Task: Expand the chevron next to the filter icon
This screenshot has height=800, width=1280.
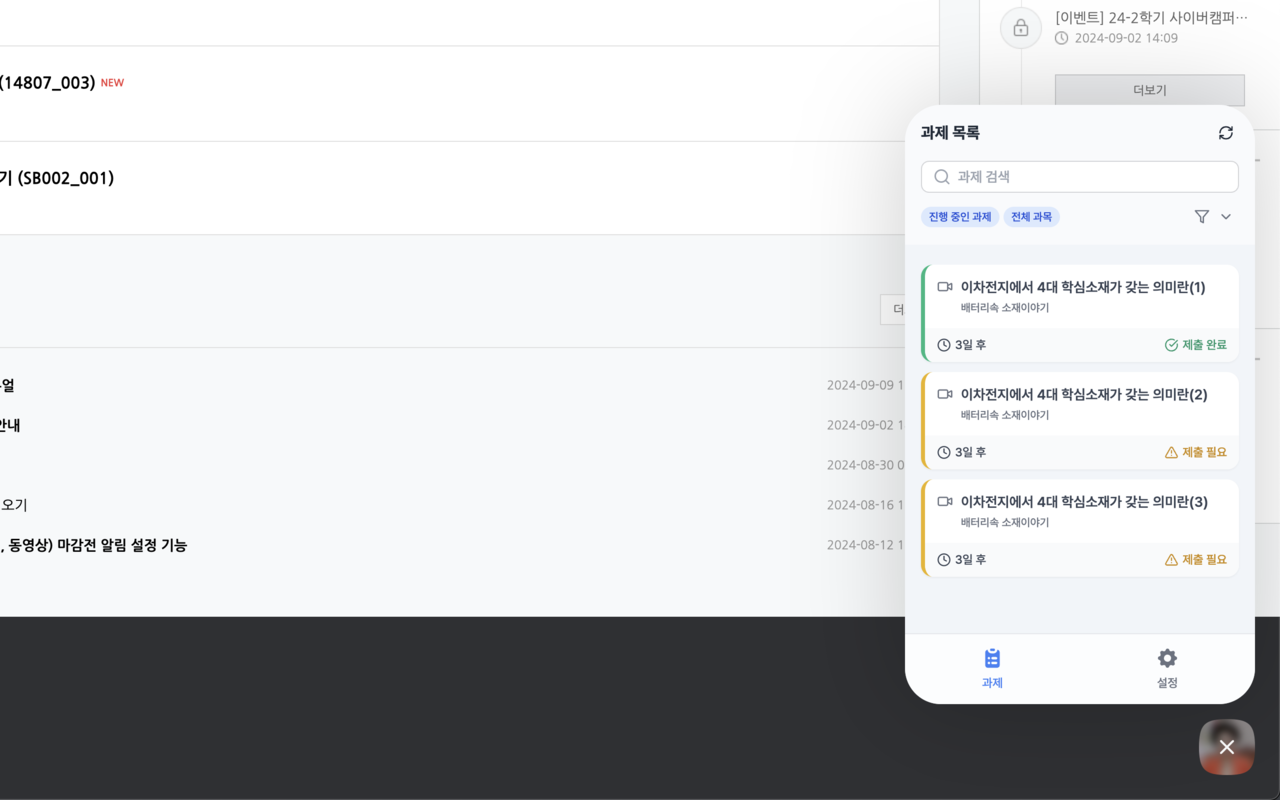Action: [x=1226, y=216]
